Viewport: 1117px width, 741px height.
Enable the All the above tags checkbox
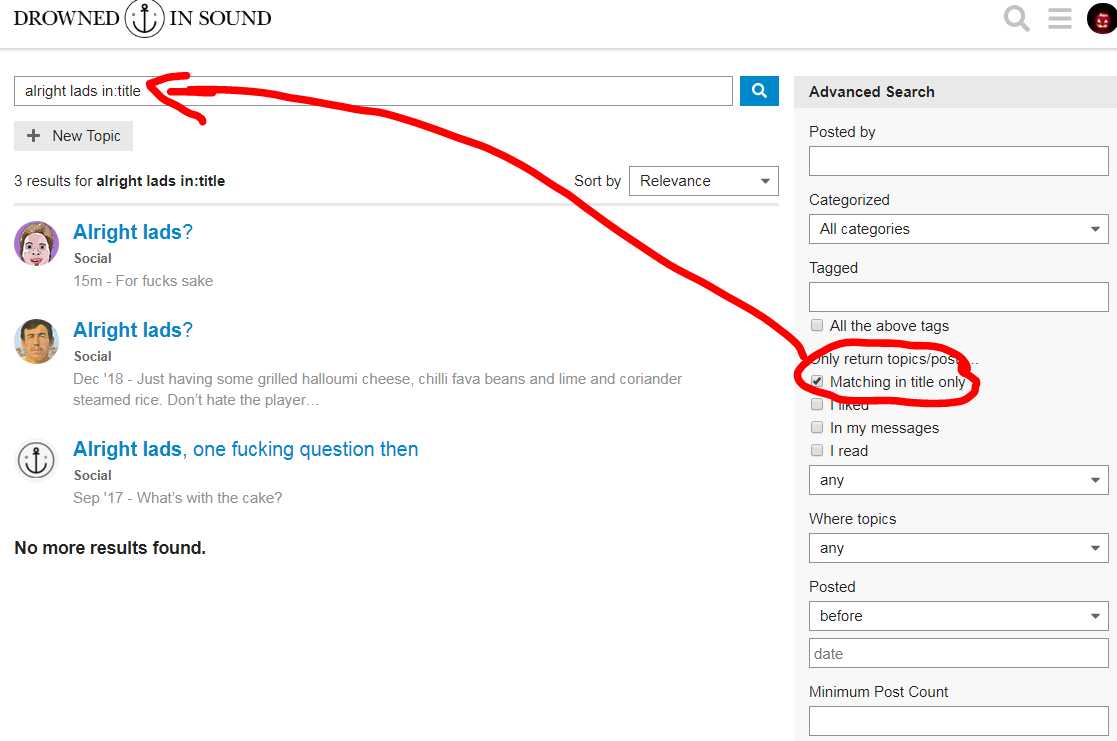click(817, 326)
